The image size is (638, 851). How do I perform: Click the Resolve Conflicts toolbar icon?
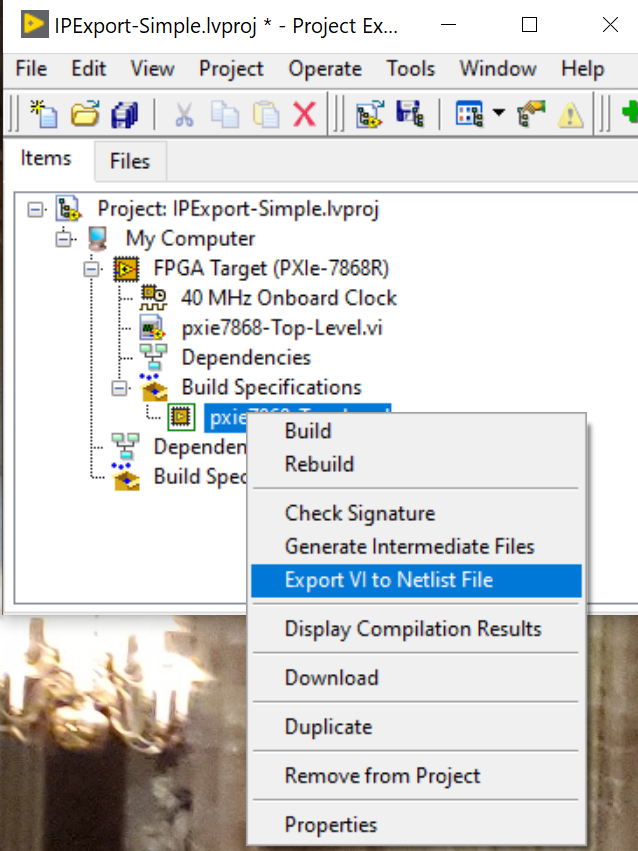531,114
